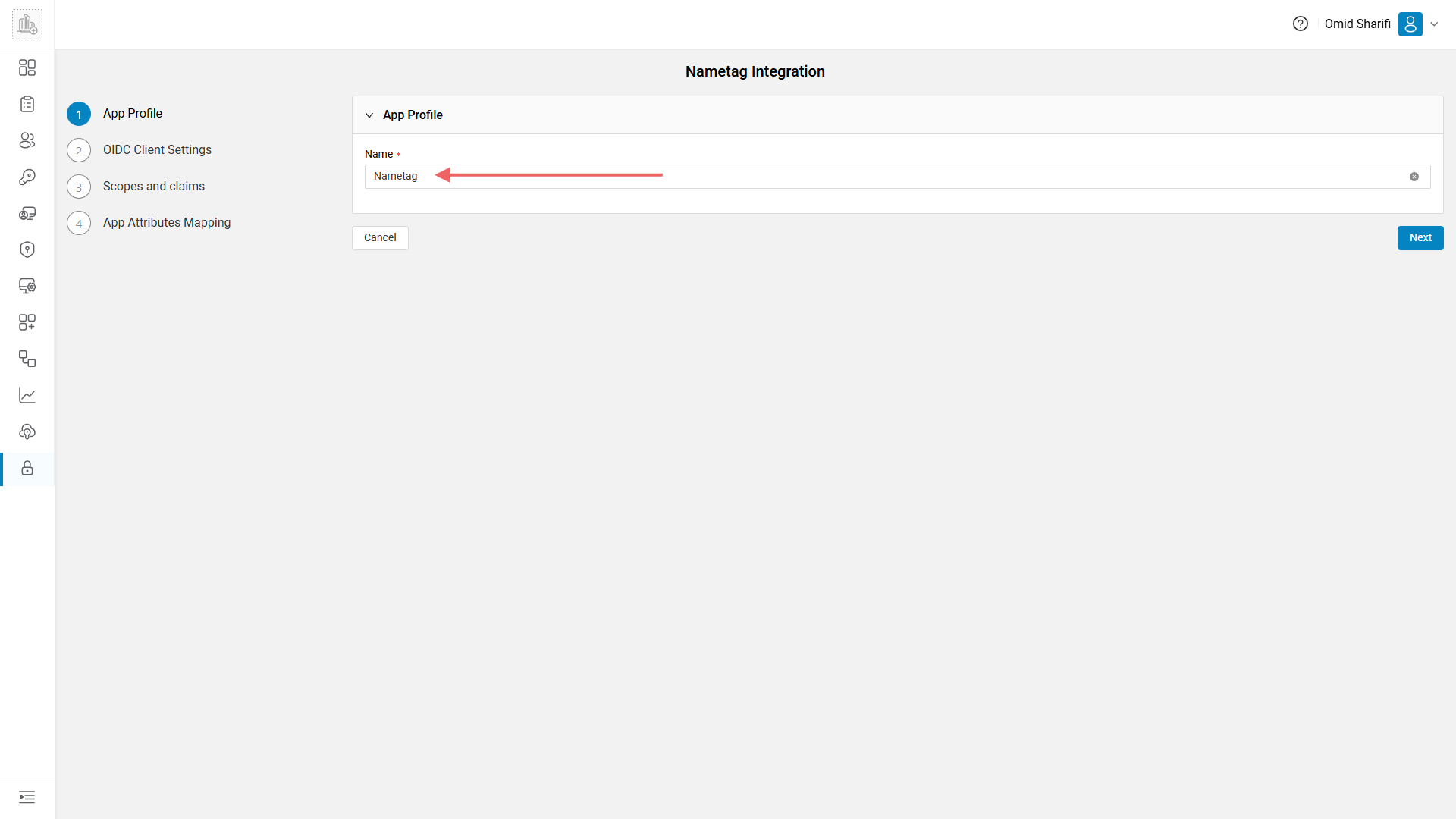Click the Next button
The width and height of the screenshot is (1456, 819).
click(x=1420, y=238)
